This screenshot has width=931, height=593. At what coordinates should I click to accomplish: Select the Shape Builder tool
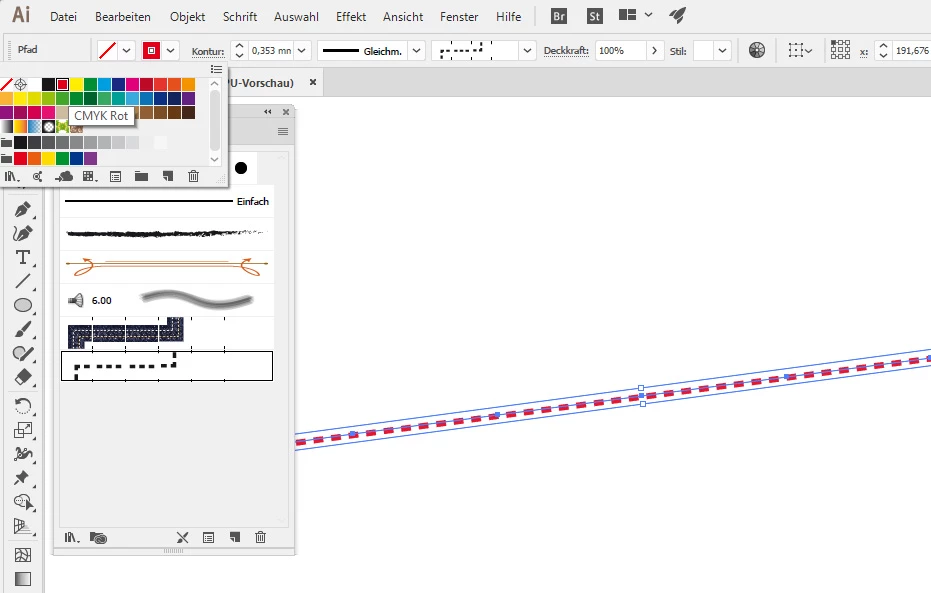click(x=23, y=502)
